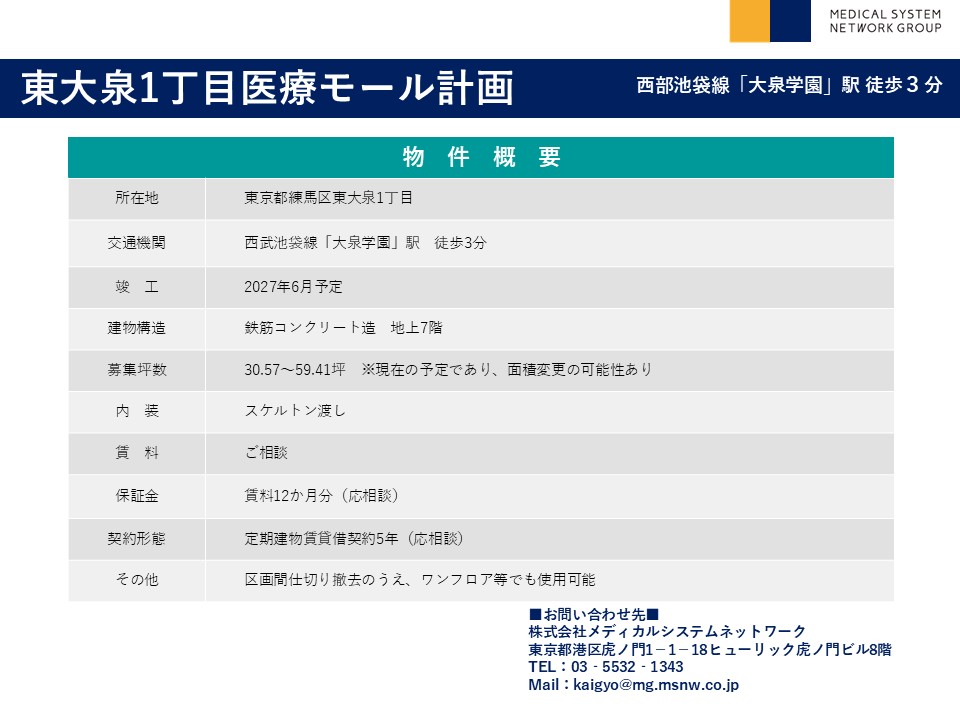Click the address 東京都練馬区東大泉1丁目

click(x=328, y=198)
